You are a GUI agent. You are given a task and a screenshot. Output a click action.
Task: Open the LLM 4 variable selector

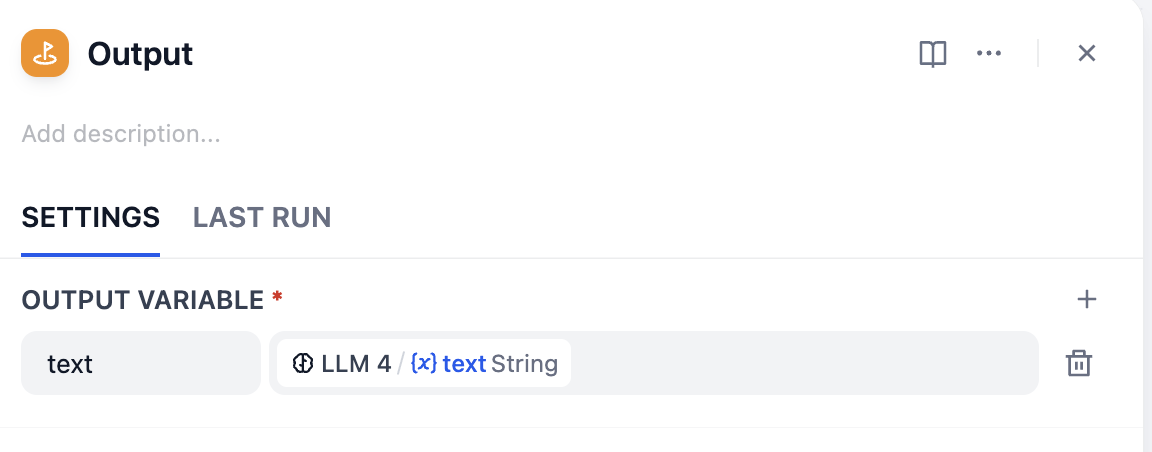(423, 363)
